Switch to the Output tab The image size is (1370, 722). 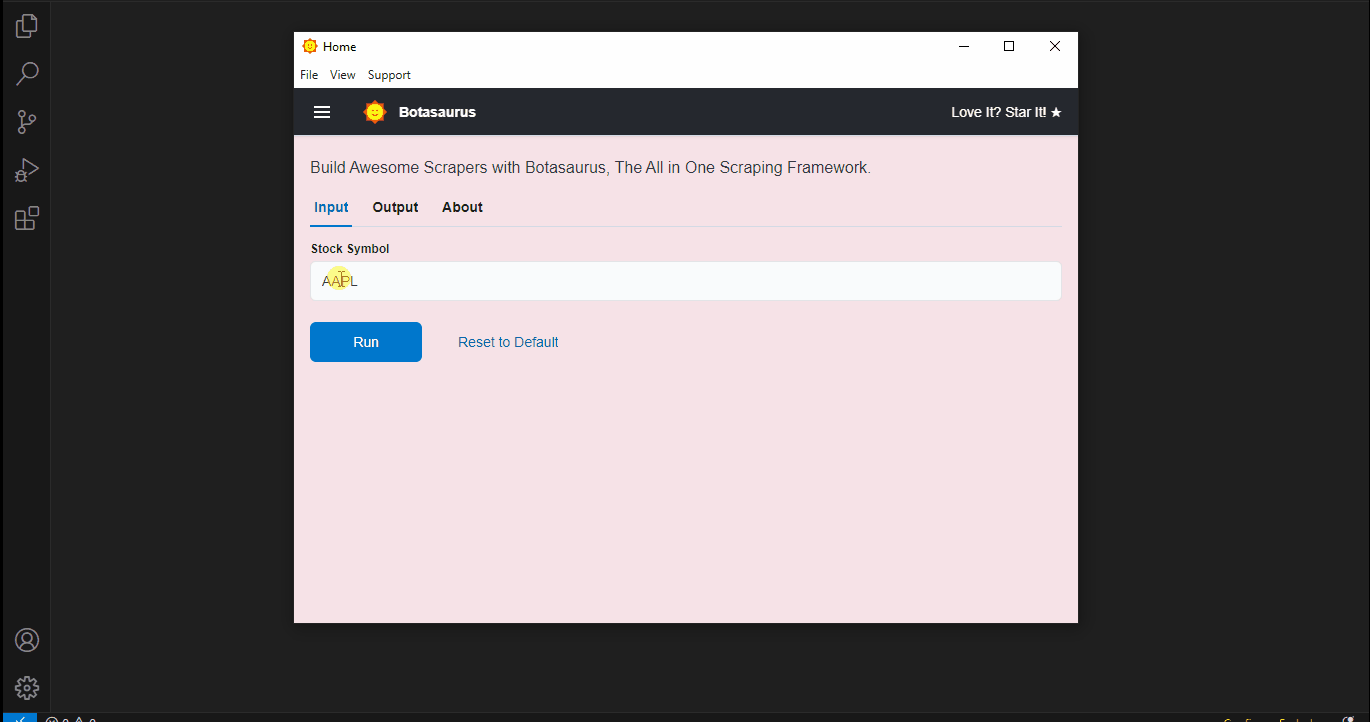[395, 207]
